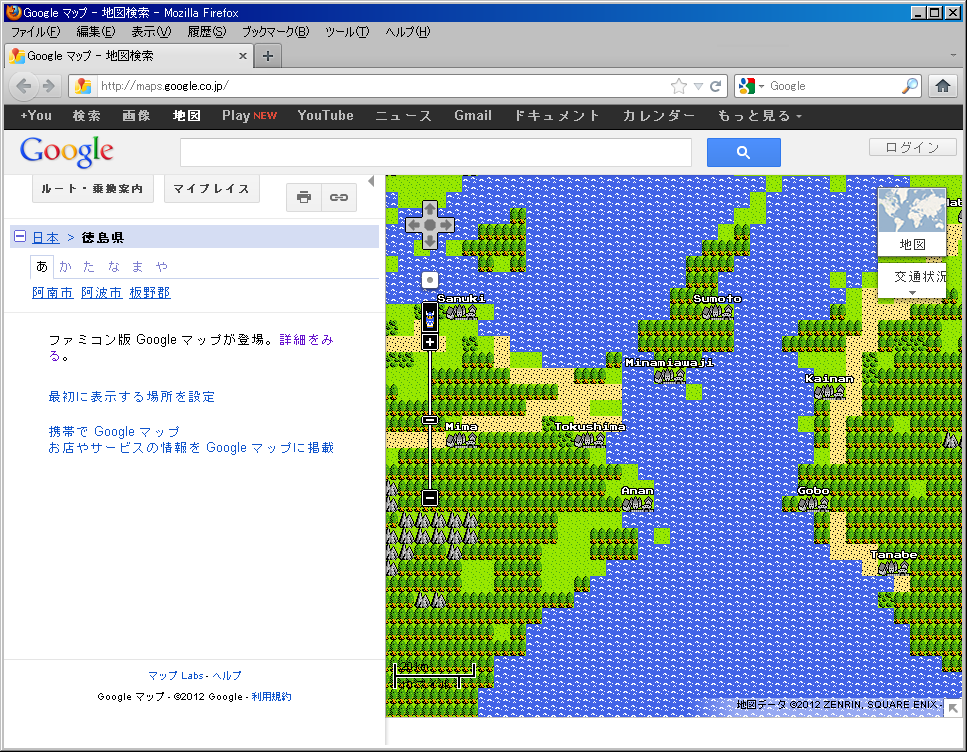Close the Google マップ tab
This screenshot has width=967, height=752.
(243, 56)
